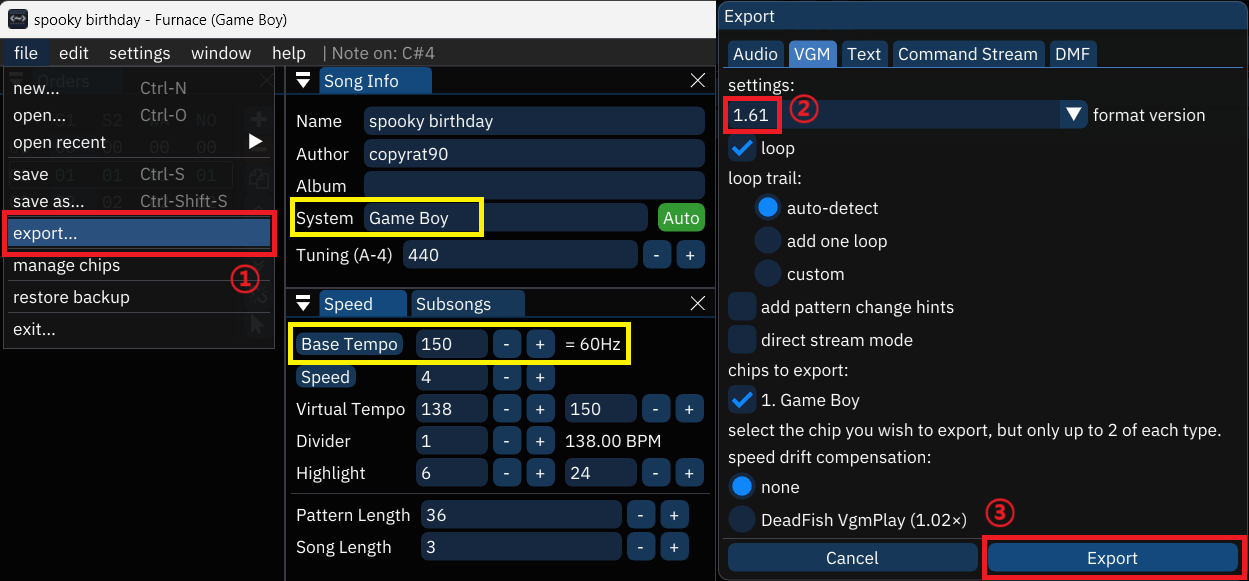Click the export... menu entry
Image resolution: width=1249 pixels, height=581 pixels.
click(138, 234)
